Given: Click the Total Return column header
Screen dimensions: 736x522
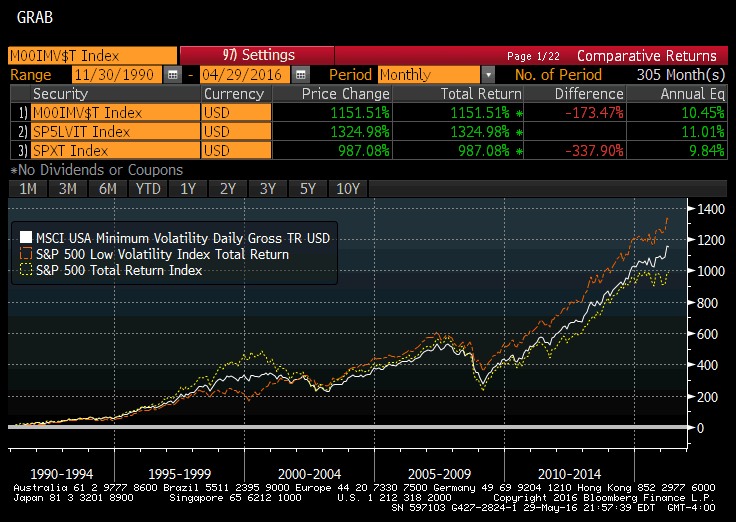Looking at the screenshot, I should pyautogui.click(x=458, y=94).
